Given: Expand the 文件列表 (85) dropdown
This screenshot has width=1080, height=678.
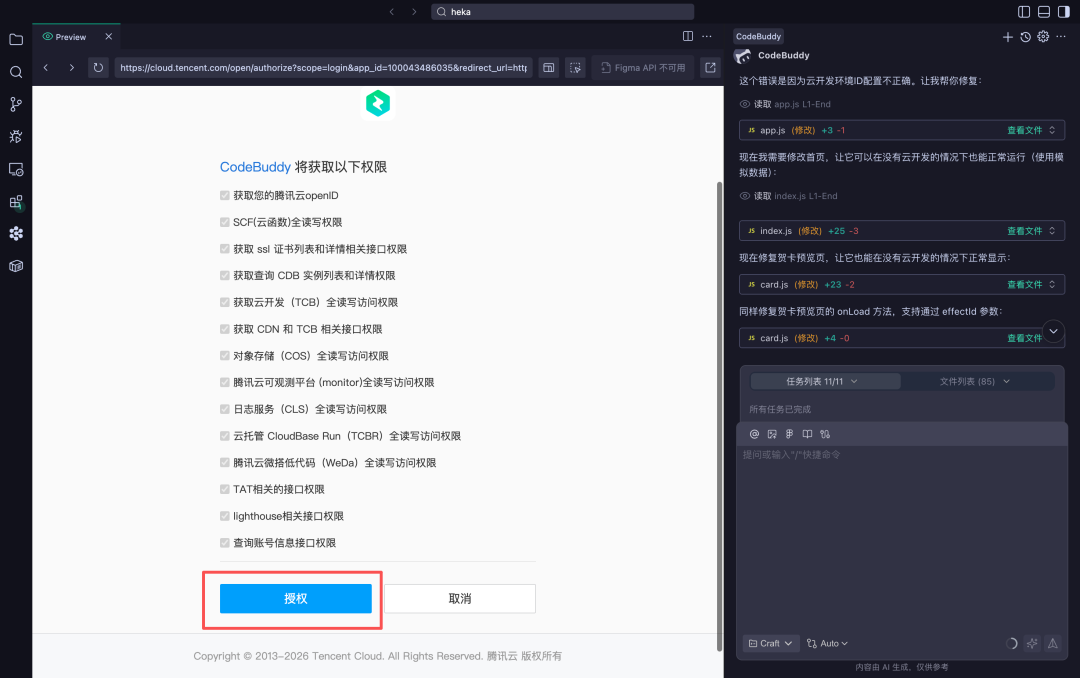Looking at the screenshot, I should click(x=977, y=380).
